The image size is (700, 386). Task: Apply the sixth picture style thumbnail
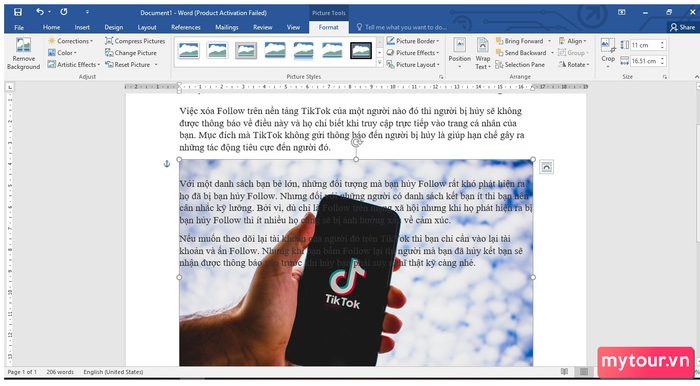point(332,50)
